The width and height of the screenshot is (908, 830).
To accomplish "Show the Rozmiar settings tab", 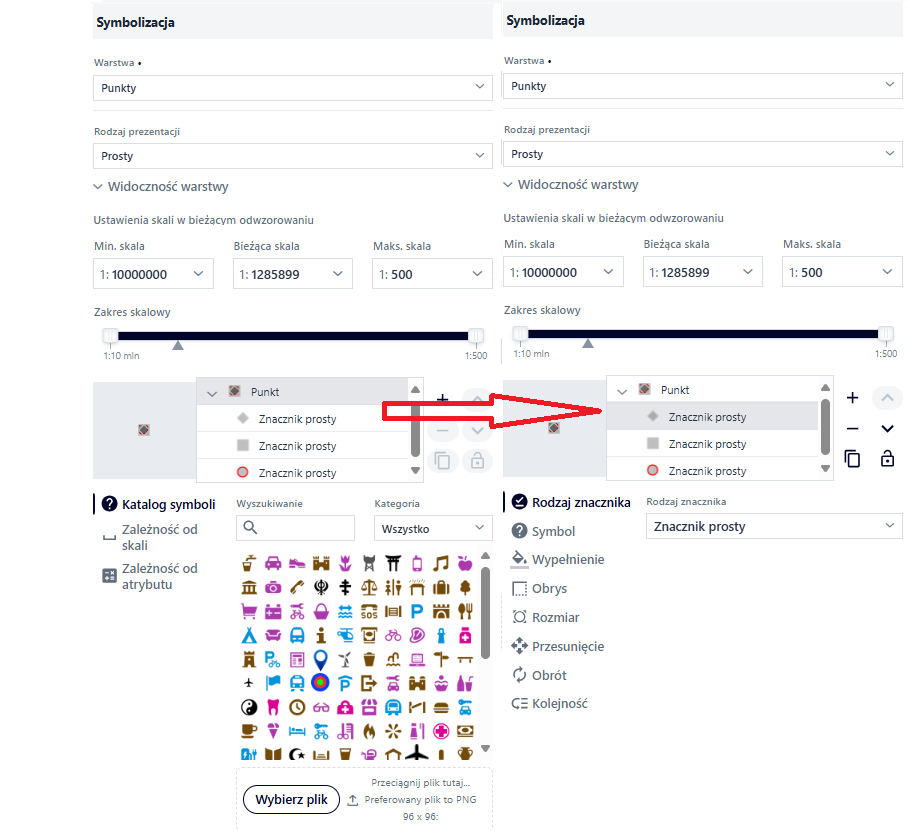I will point(555,618).
